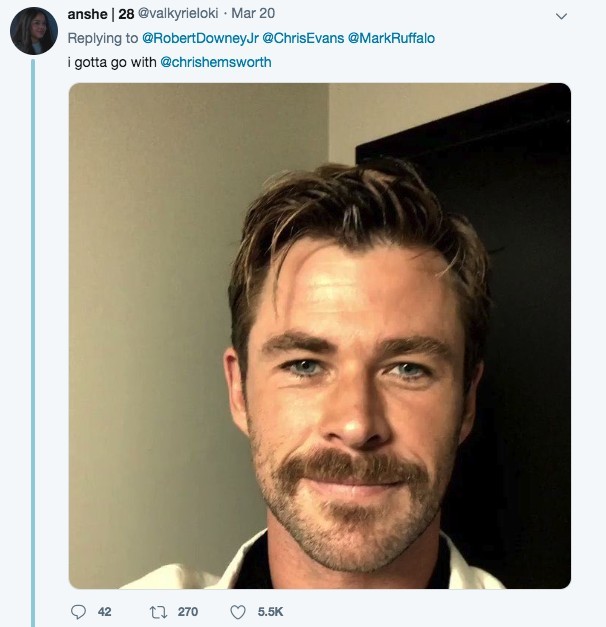The width and height of the screenshot is (606, 627).
Task: Click the display name "anshe | 28"
Action: click(100, 14)
